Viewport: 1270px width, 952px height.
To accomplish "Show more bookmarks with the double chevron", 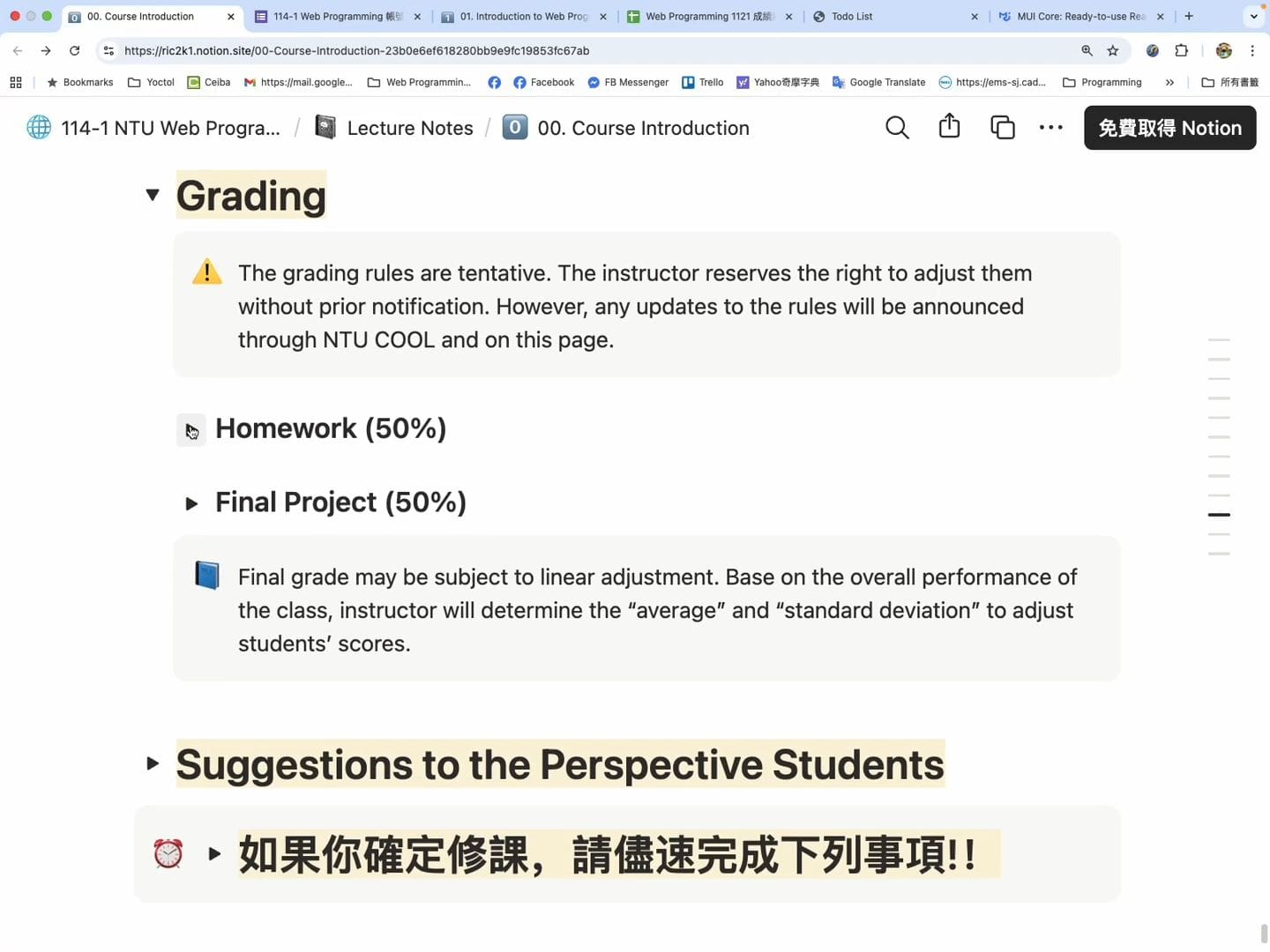I will [1169, 83].
